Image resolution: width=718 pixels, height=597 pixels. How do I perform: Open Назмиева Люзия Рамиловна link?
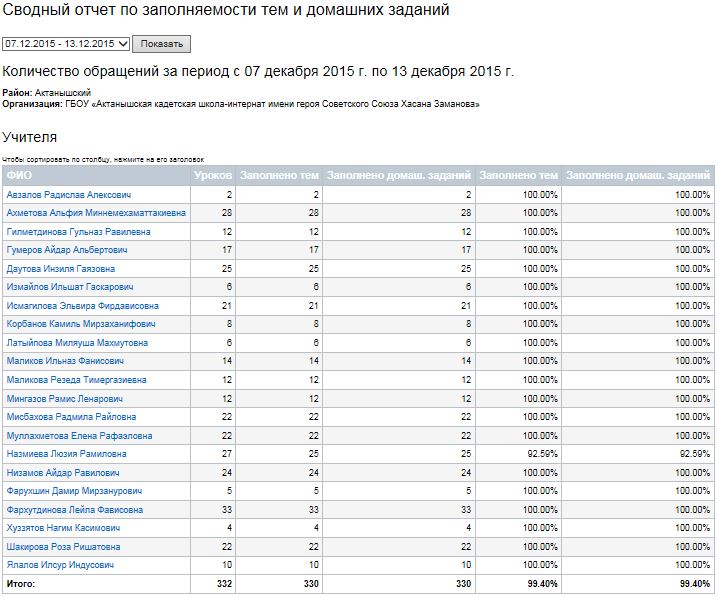66,454
